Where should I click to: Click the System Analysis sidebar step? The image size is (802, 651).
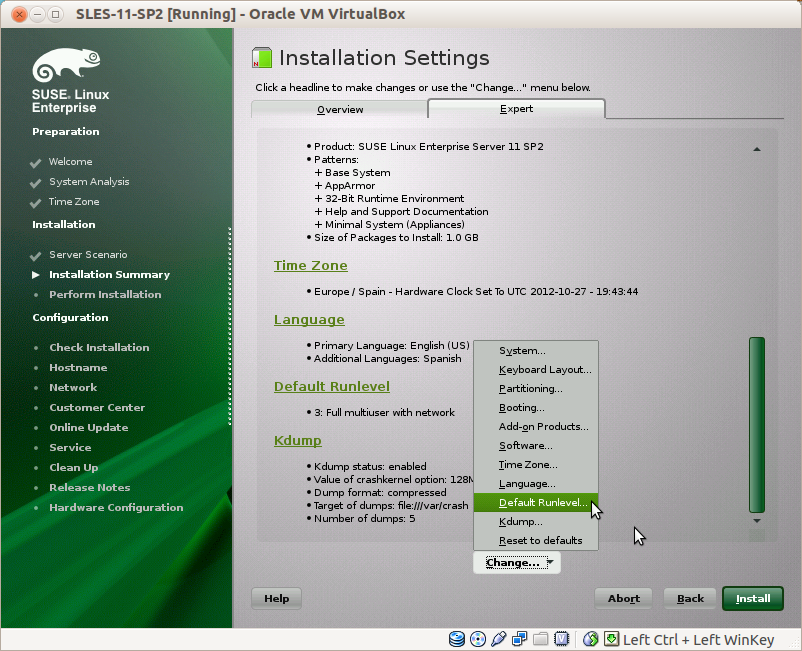89,182
